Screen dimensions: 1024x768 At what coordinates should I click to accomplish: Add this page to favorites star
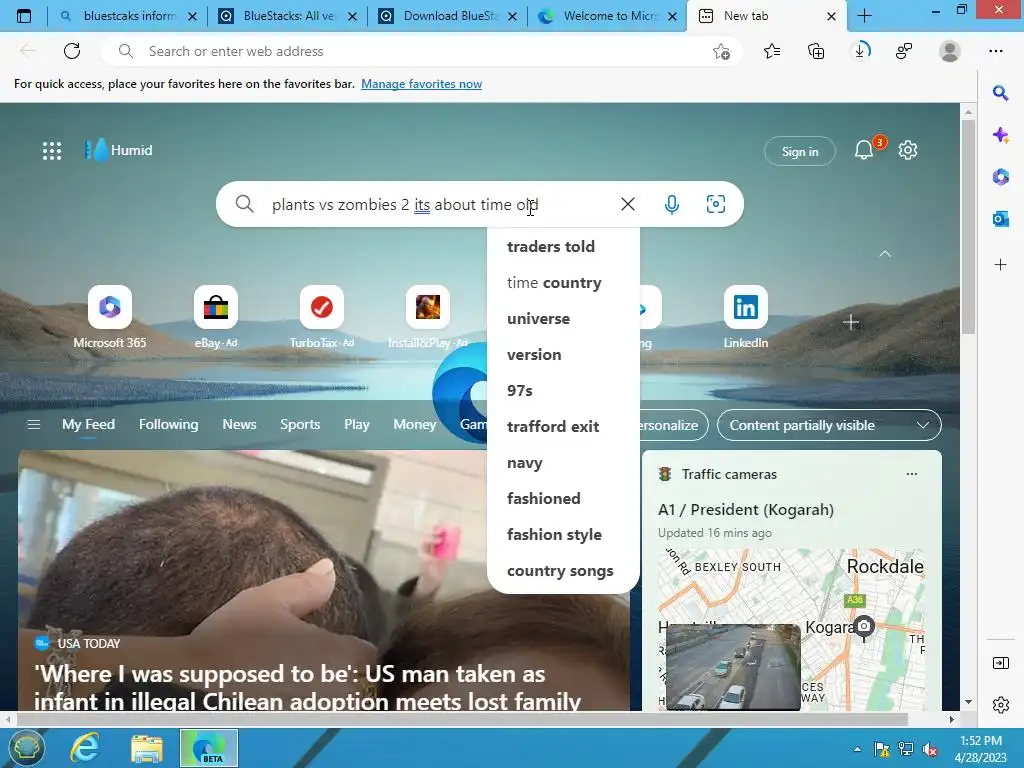point(721,51)
